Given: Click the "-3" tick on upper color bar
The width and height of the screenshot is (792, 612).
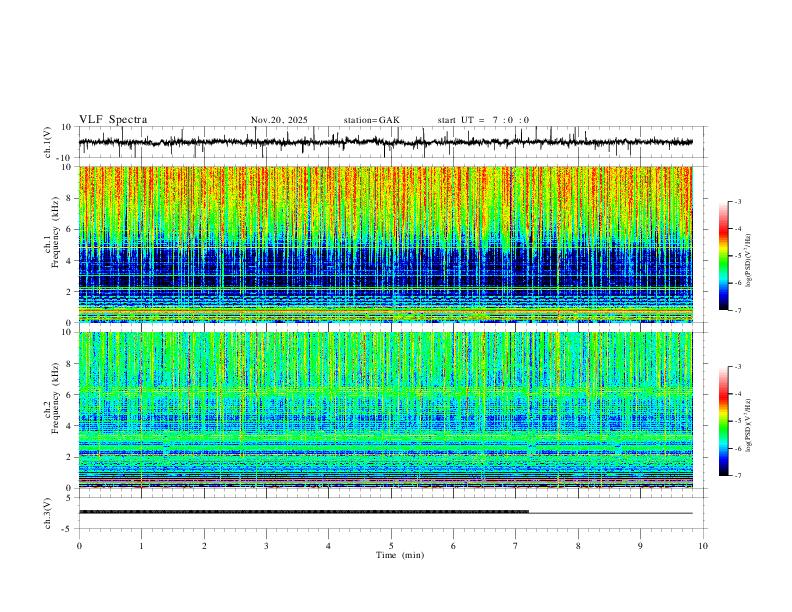Looking at the screenshot, I should 737,201.
